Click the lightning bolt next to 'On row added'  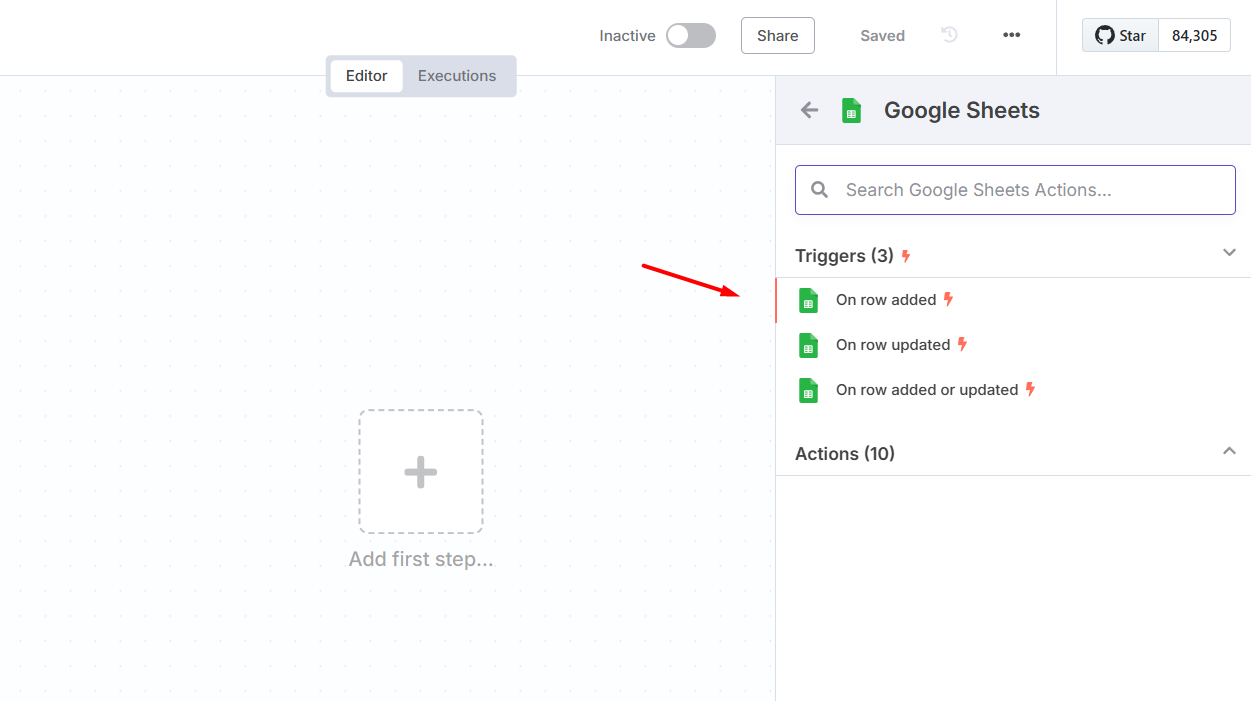(x=949, y=299)
